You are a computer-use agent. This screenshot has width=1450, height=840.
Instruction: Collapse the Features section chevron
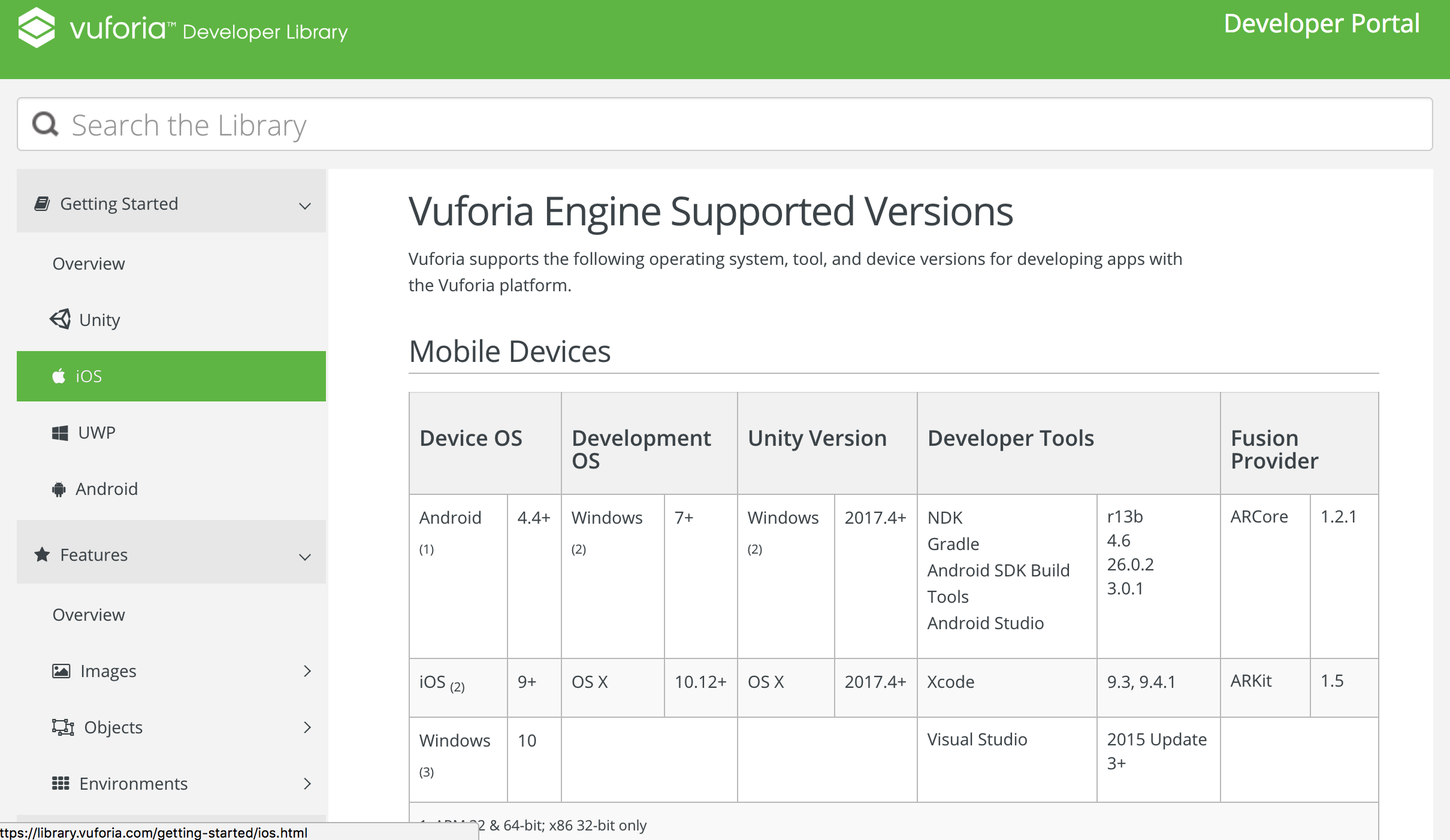coord(305,557)
